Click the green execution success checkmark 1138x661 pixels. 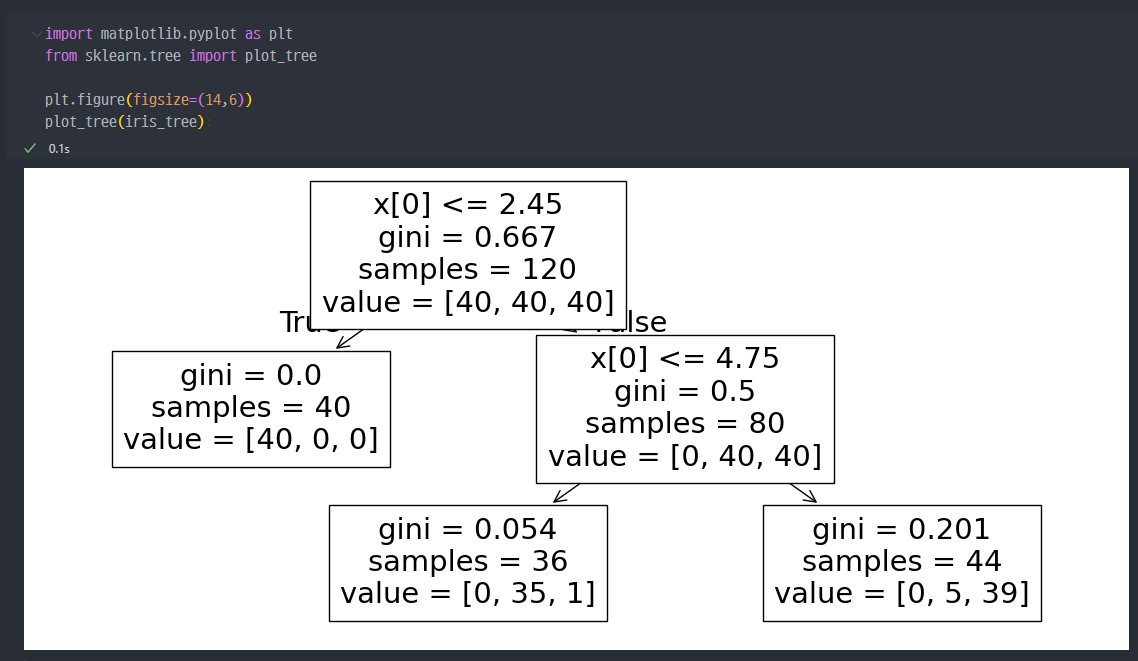[x=30, y=148]
